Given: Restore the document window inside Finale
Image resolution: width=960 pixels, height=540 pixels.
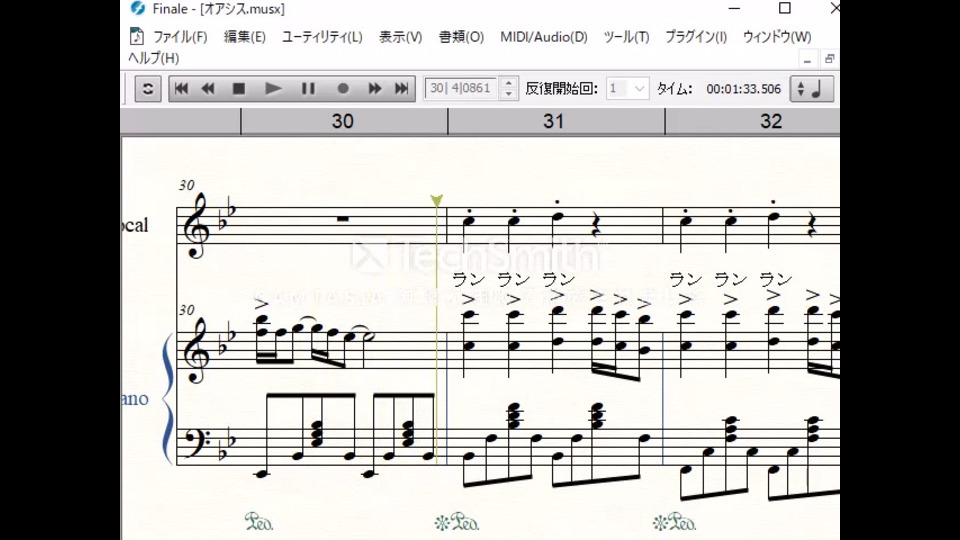Looking at the screenshot, I should coord(829,59).
